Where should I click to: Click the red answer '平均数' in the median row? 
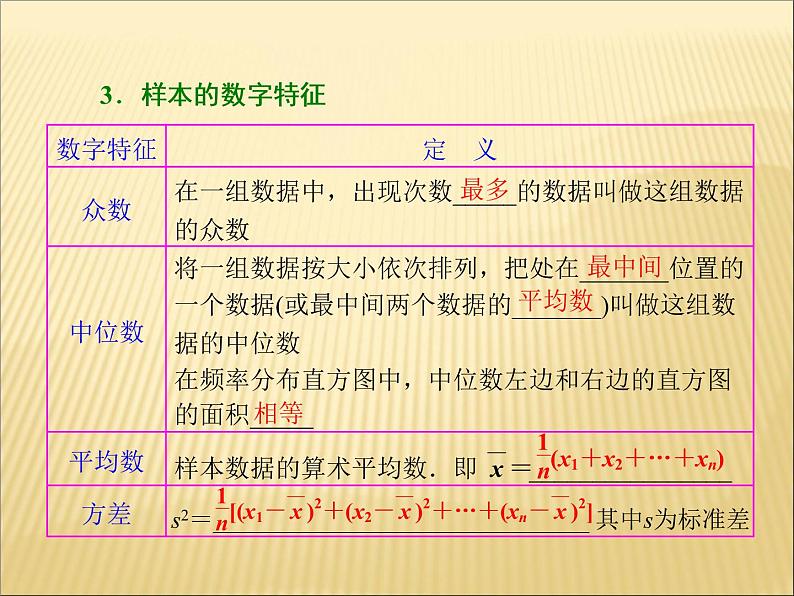pyautogui.click(x=555, y=300)
